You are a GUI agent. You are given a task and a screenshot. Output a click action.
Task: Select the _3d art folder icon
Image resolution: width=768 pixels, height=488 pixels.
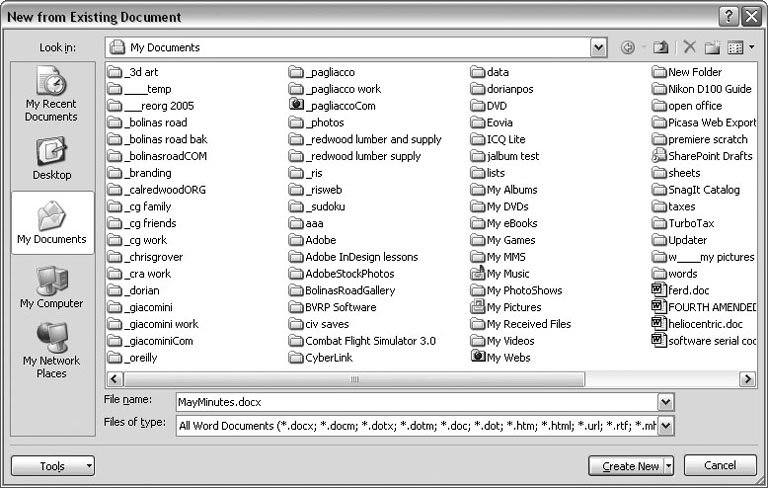115,72
